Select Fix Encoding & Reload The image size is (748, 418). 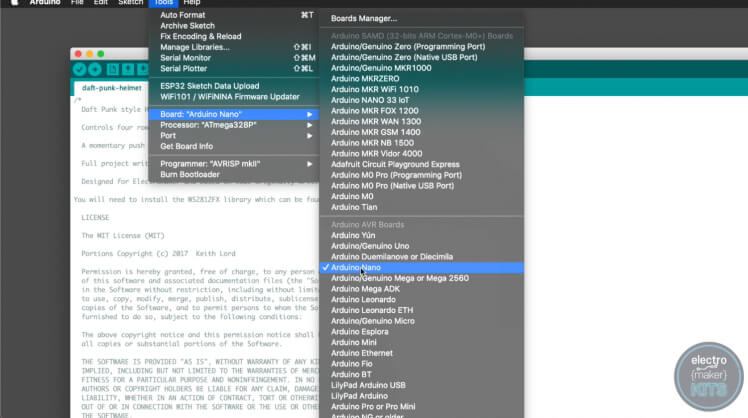(234, 36)
